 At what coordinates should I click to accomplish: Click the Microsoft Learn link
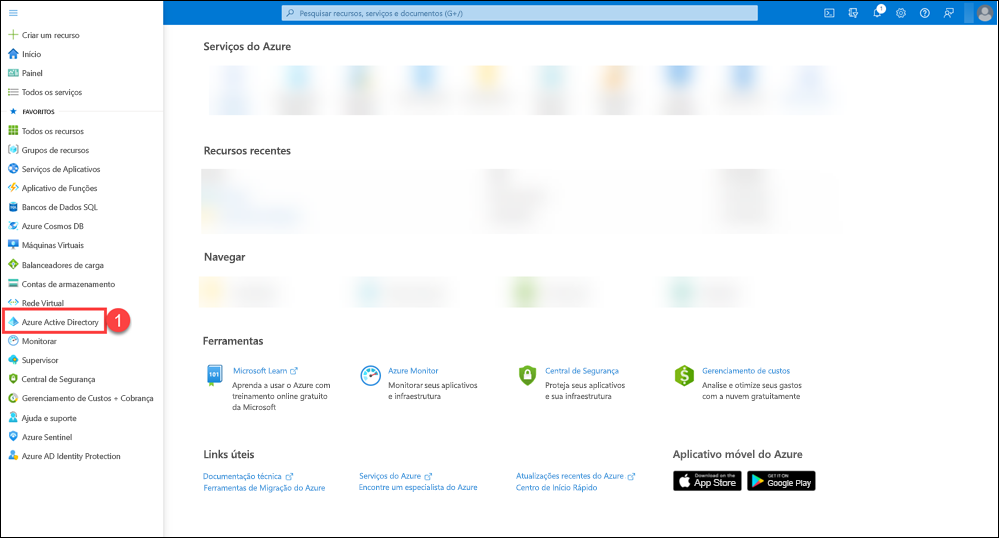click(x=259, y=370)
